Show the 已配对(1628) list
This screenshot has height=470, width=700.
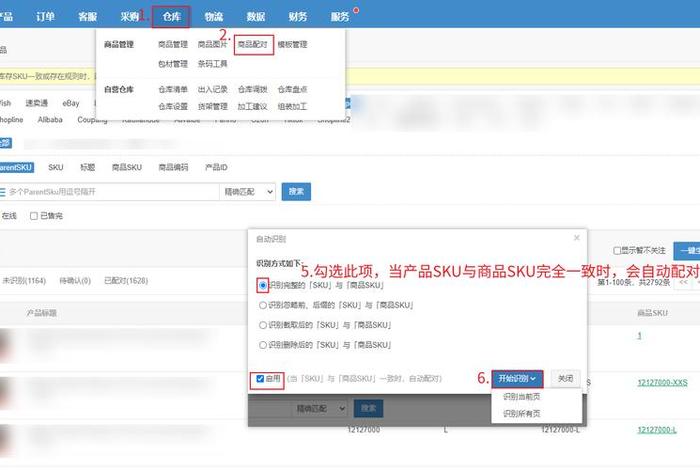coord(126,281)
